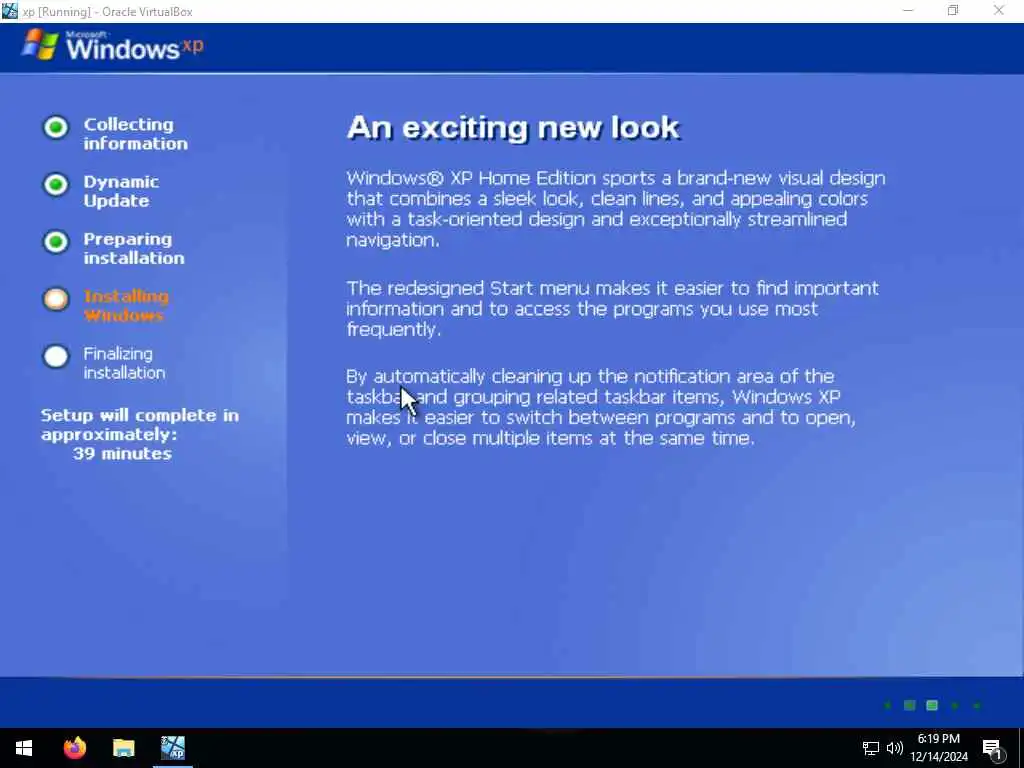
Task: Click the paragraph beginning 'The redesigned Start menu'
Action: (x=613, y=309)
